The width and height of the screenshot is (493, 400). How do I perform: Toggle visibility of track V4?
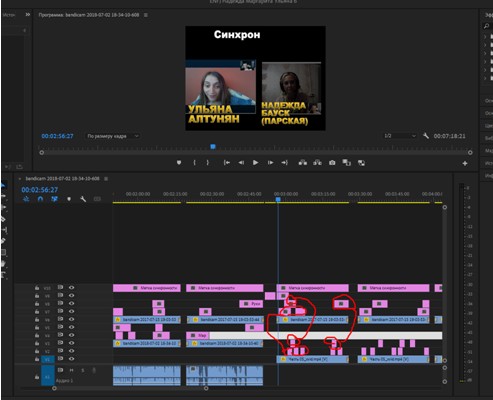coord(71,335)
